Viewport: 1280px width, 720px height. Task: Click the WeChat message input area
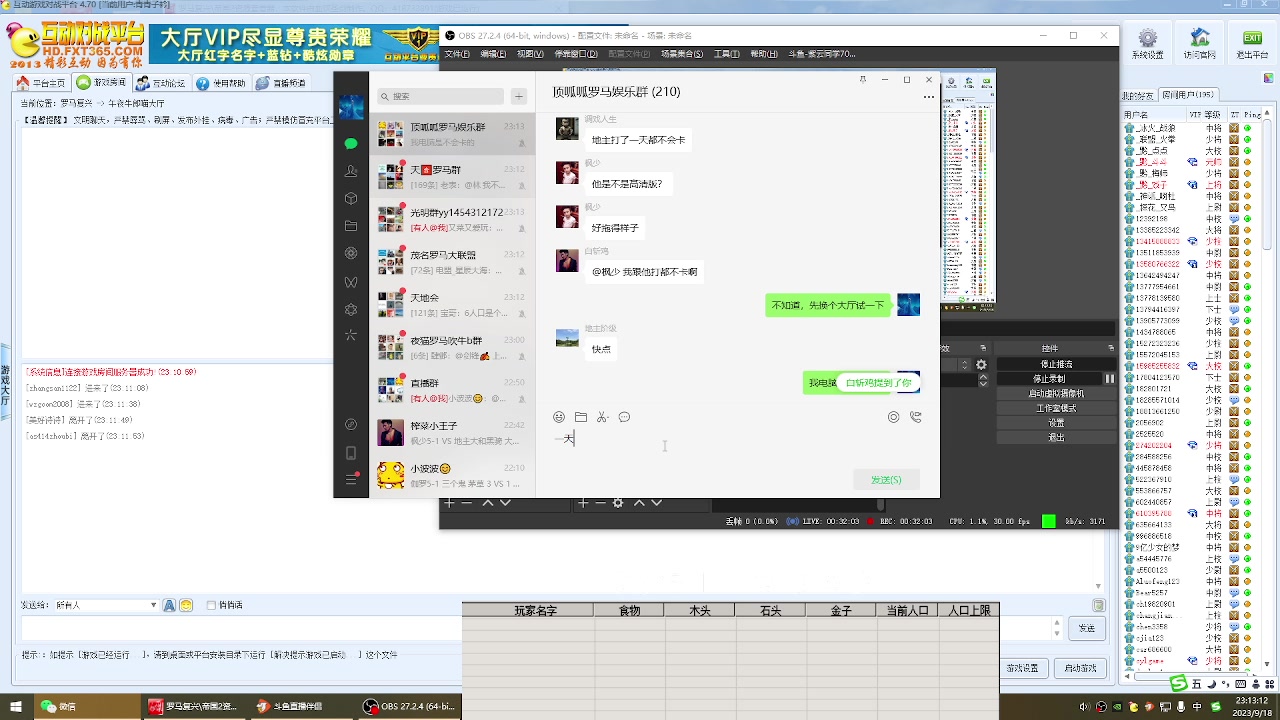coord(737,446)
